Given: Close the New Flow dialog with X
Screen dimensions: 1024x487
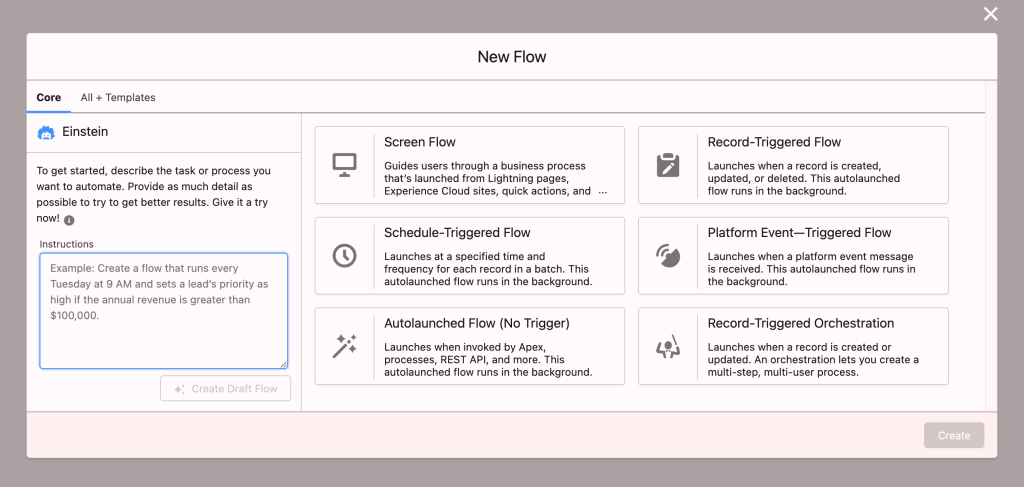Looking at the screenshot, I should (990, 14).
